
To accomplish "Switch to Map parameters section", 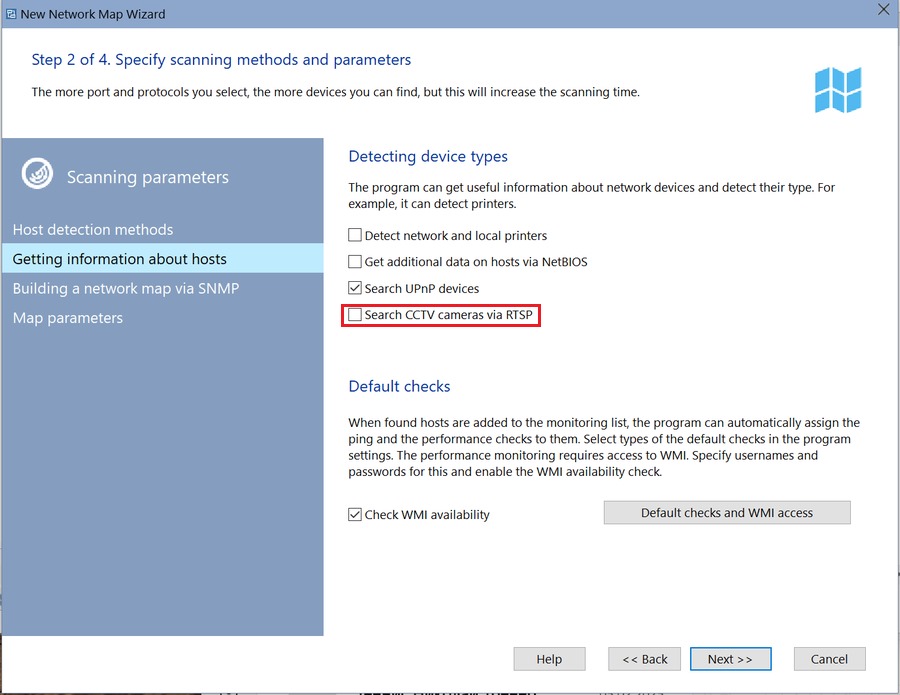I will [x=67, y=317].
